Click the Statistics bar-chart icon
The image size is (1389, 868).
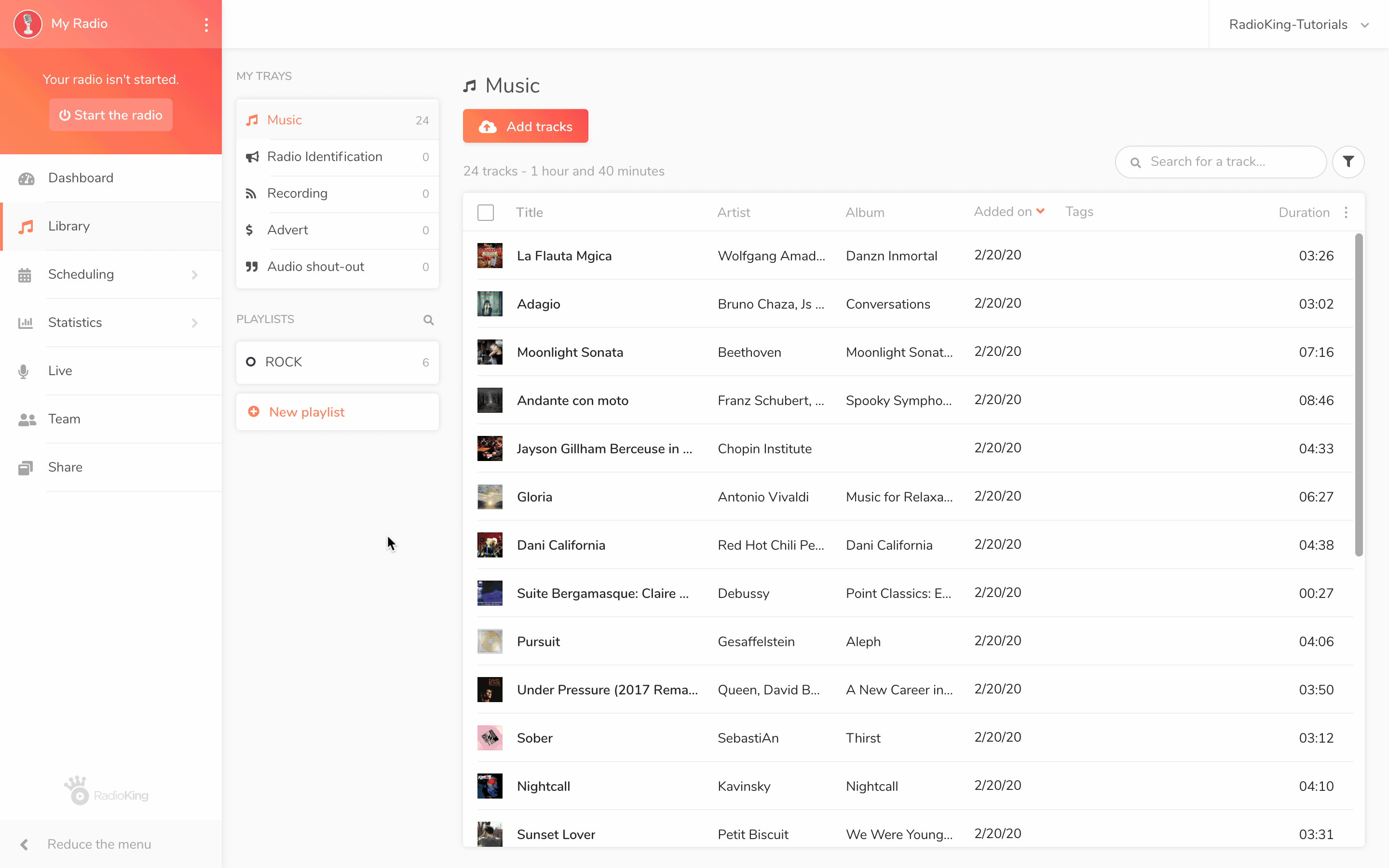click(25, 322)
